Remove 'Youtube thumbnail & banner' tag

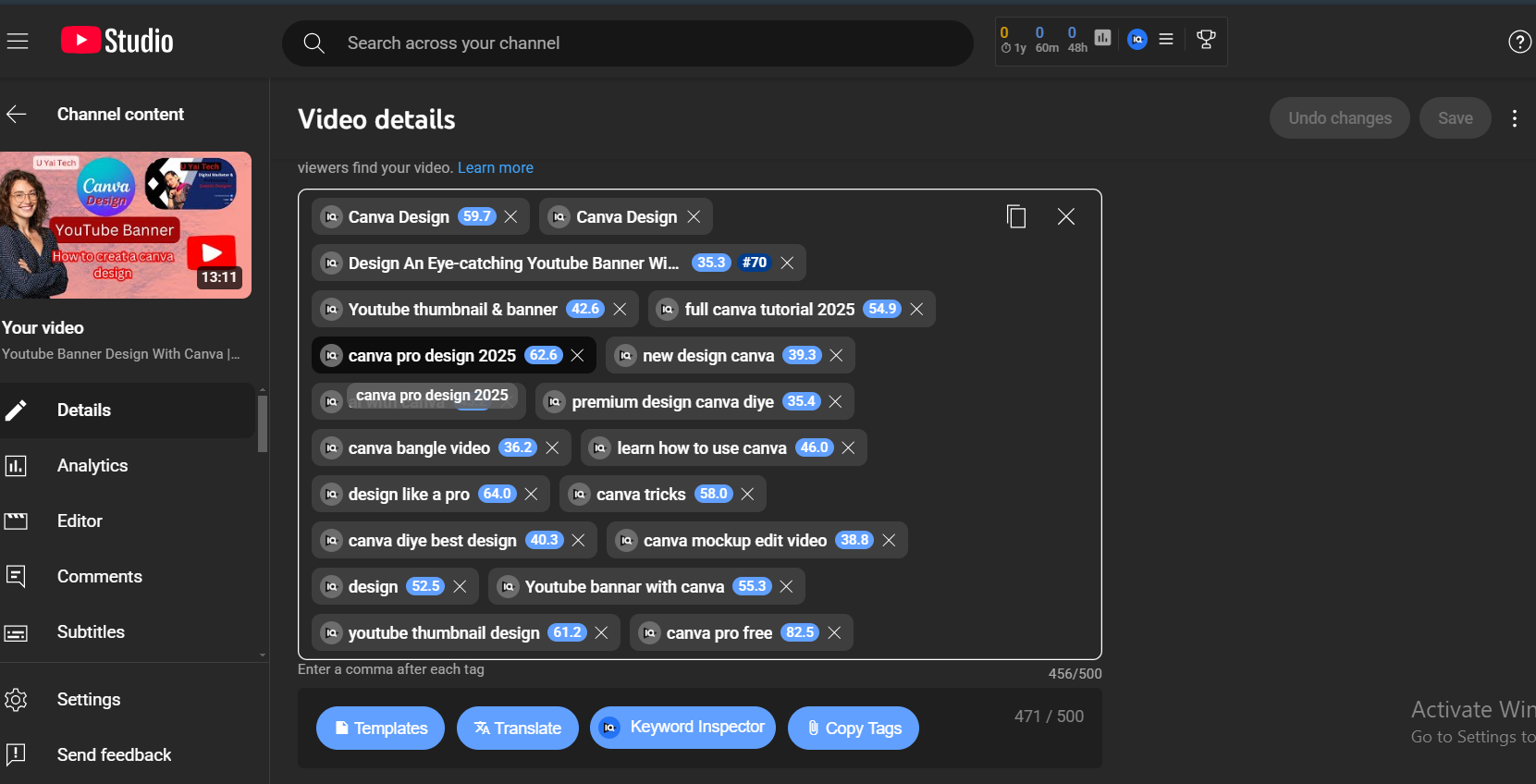pyautogui.click(x=620, y=309)
